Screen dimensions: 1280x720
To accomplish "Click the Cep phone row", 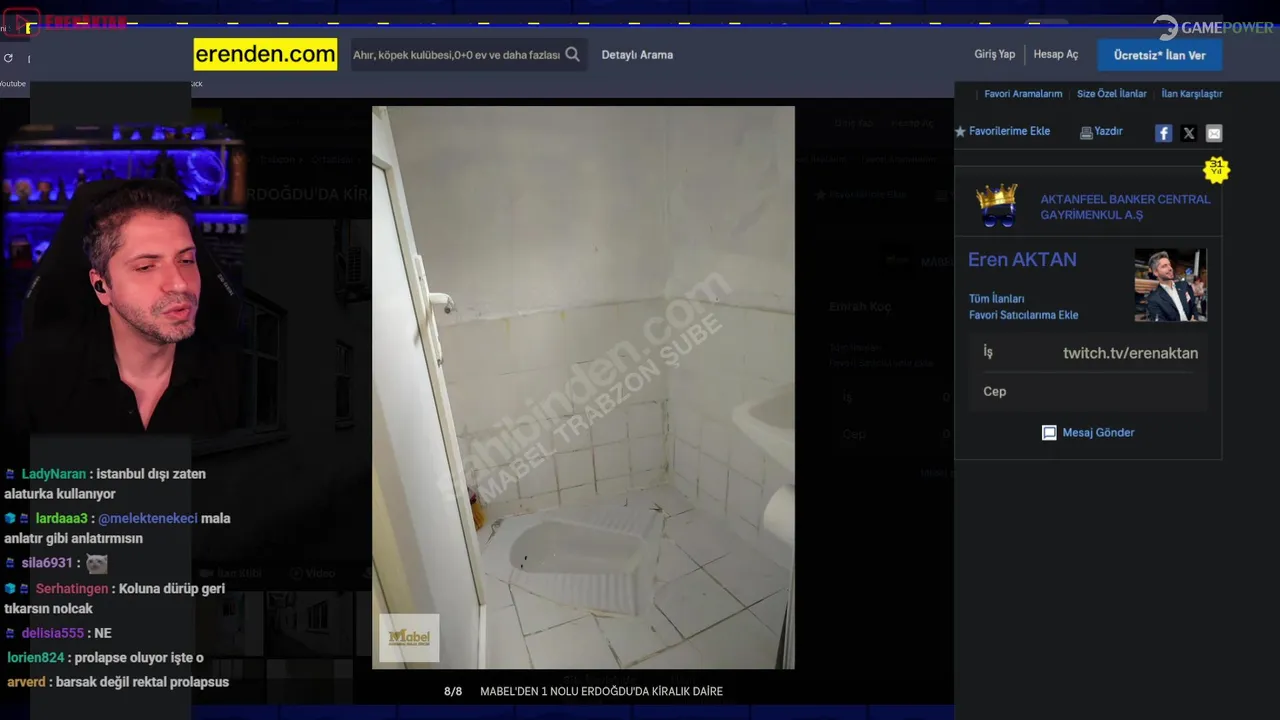I will (x=1089, y=391).
